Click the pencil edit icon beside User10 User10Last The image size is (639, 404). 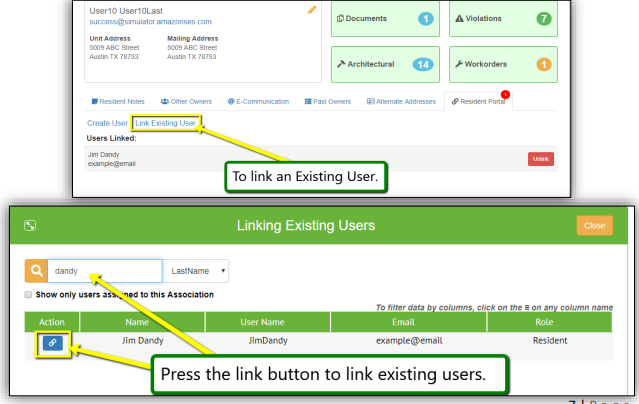[x=312, y=10]
